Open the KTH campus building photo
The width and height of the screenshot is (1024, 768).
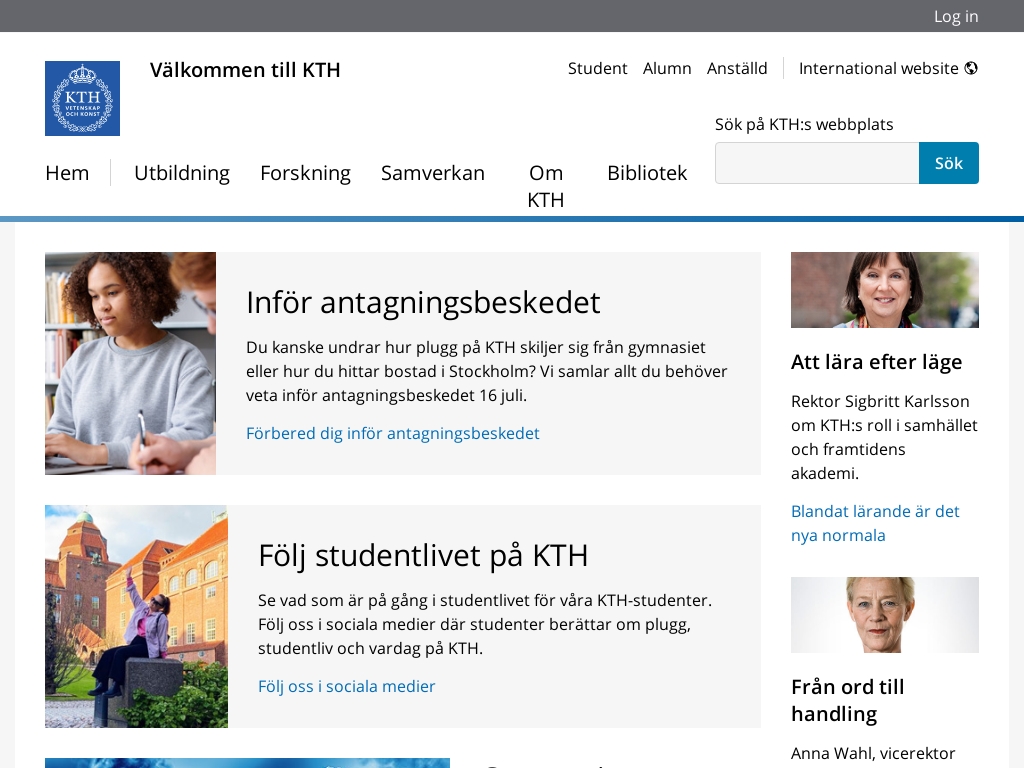click(136, 616)
